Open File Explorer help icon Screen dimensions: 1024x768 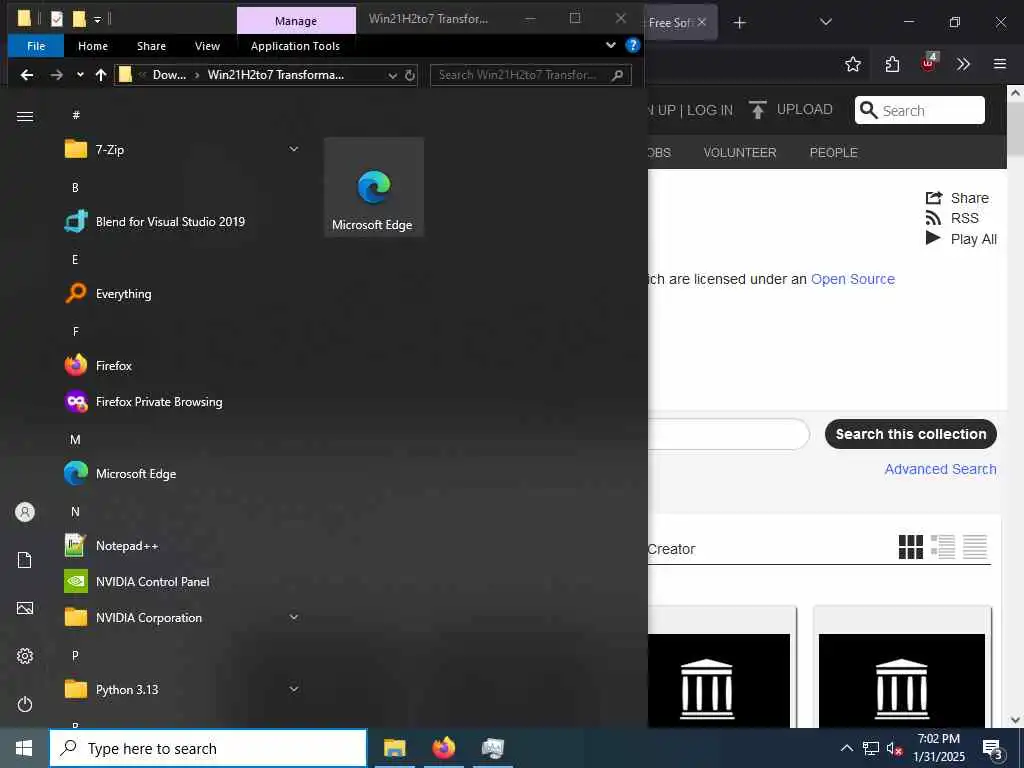coord(632,45)
